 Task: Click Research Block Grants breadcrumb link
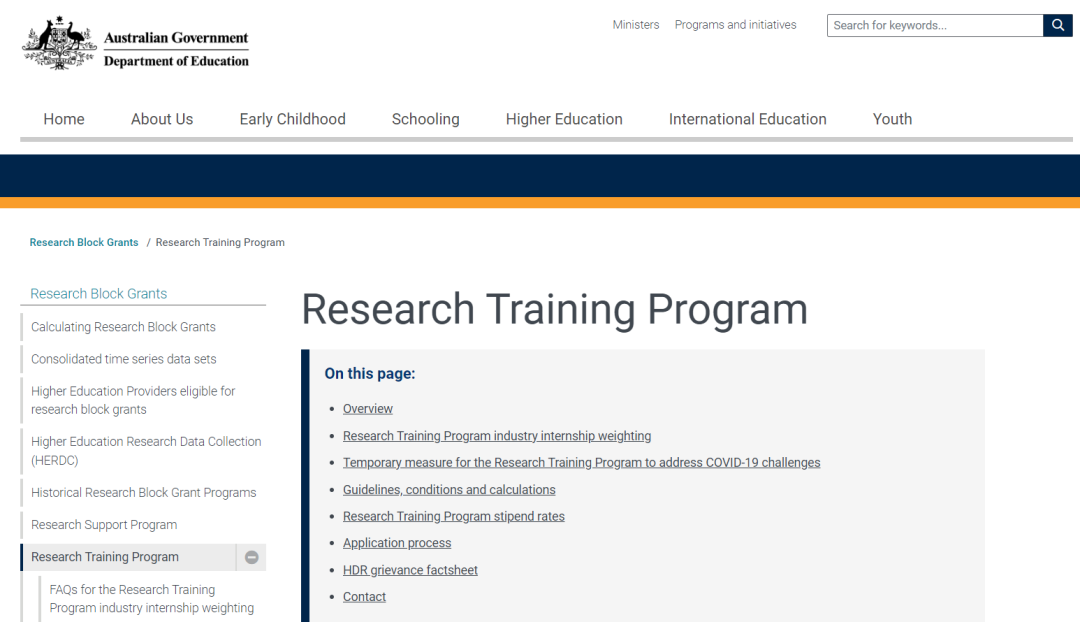(84, 242)
